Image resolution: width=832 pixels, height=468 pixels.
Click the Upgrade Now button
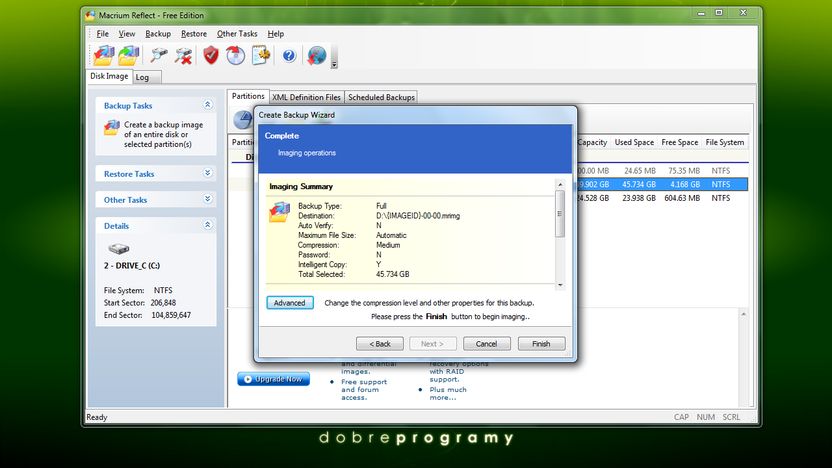(x=273, y=379)
